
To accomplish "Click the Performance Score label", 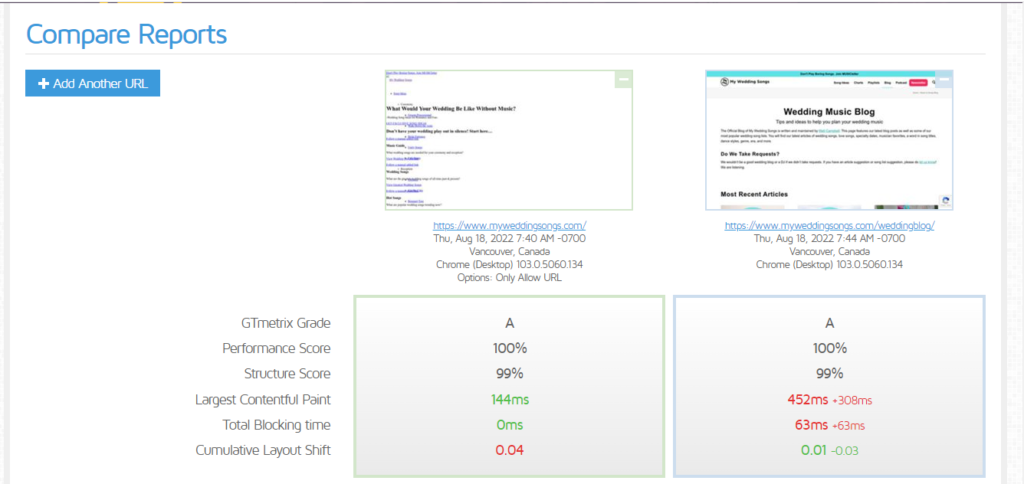I will (x=276, y=348).
